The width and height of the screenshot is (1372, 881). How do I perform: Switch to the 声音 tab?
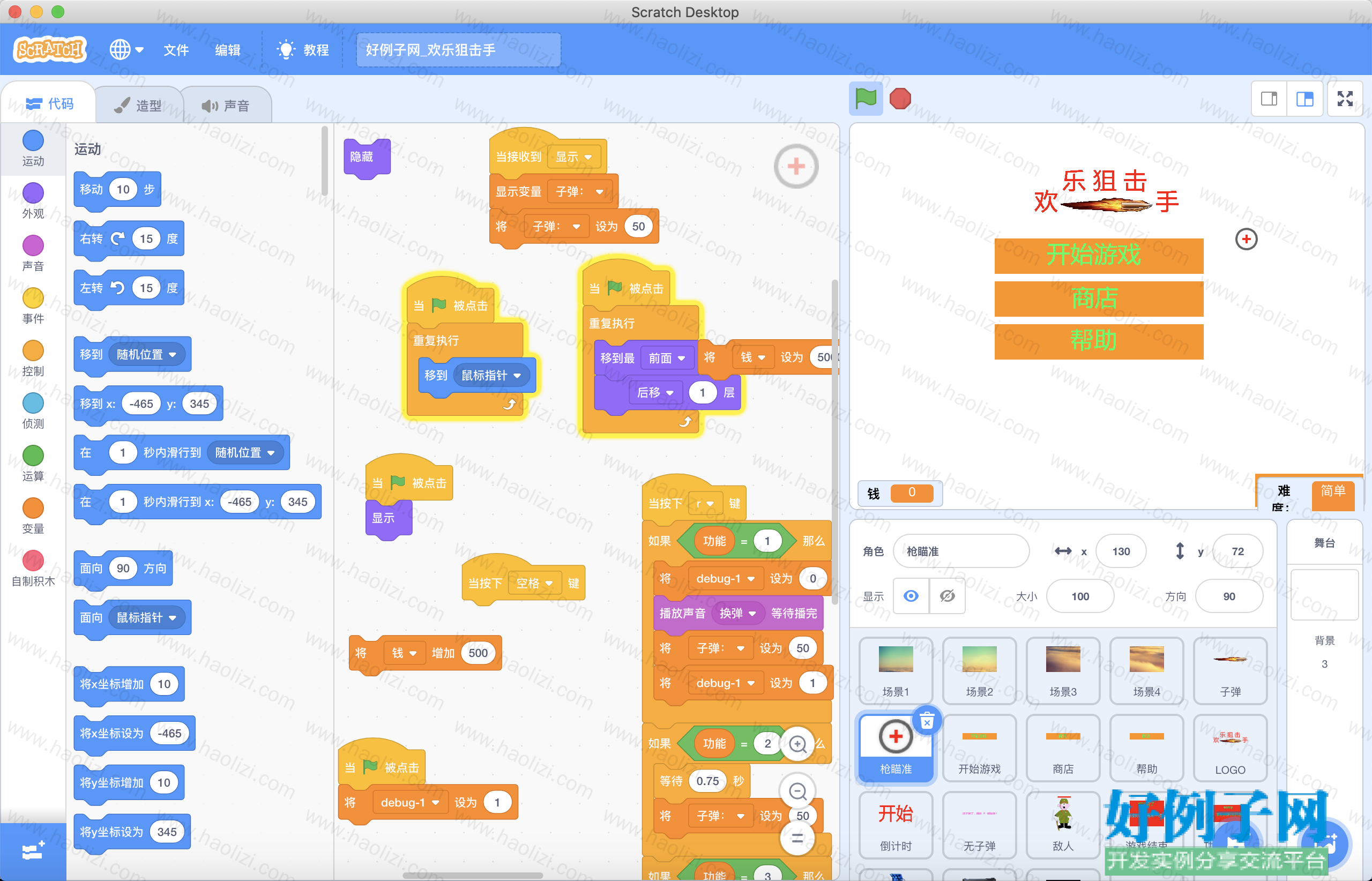click(227, 105)
